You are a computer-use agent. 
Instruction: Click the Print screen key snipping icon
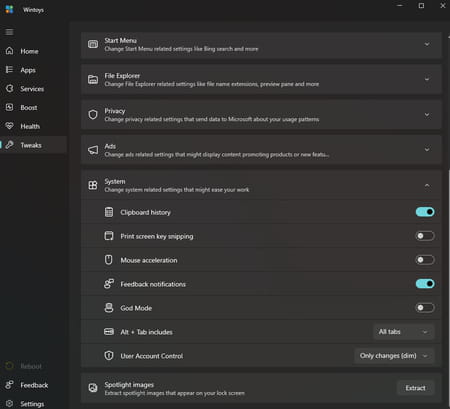tap(109, 236)
